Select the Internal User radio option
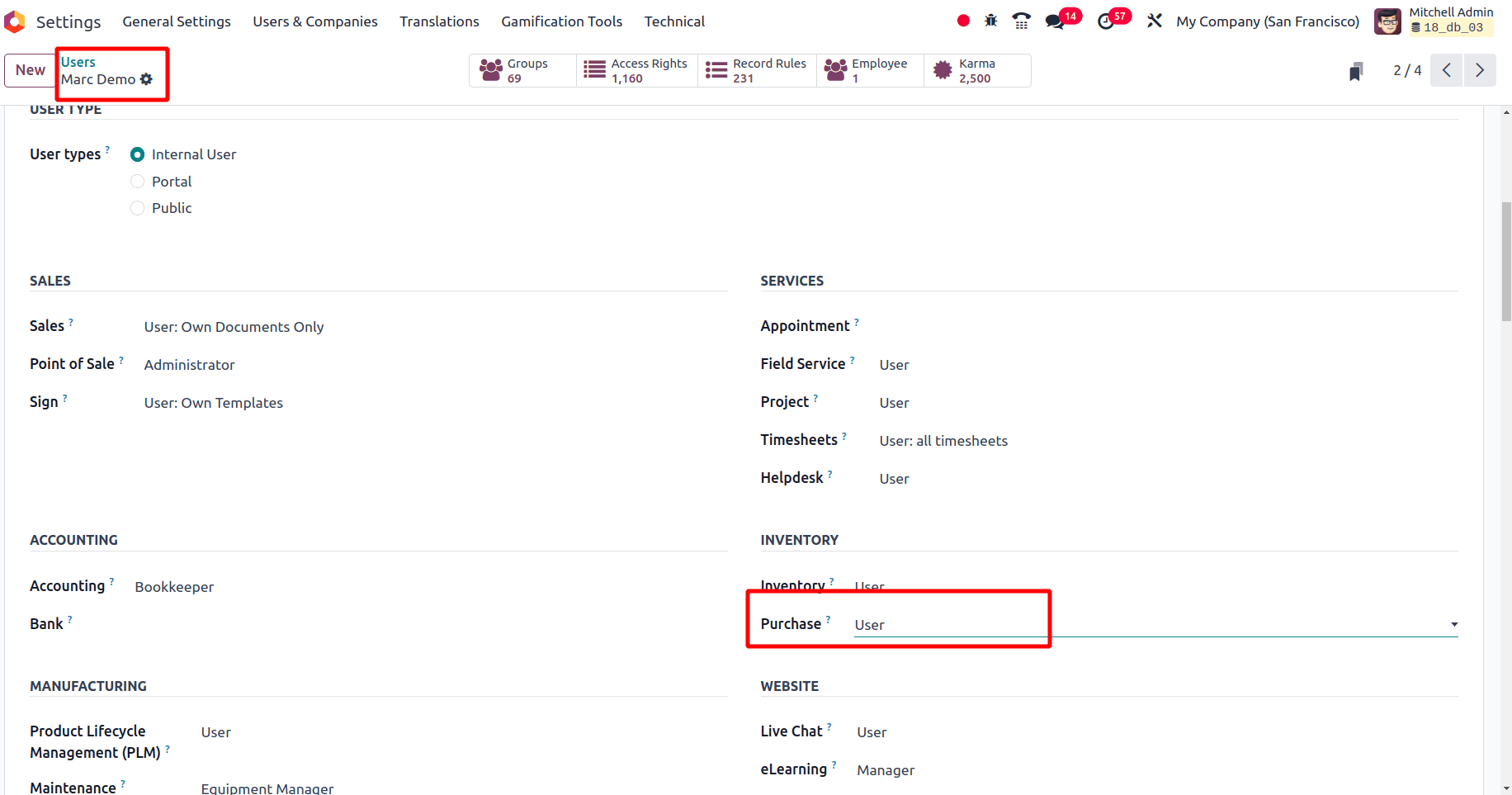 pyautogui.click(x=137, y=154)
